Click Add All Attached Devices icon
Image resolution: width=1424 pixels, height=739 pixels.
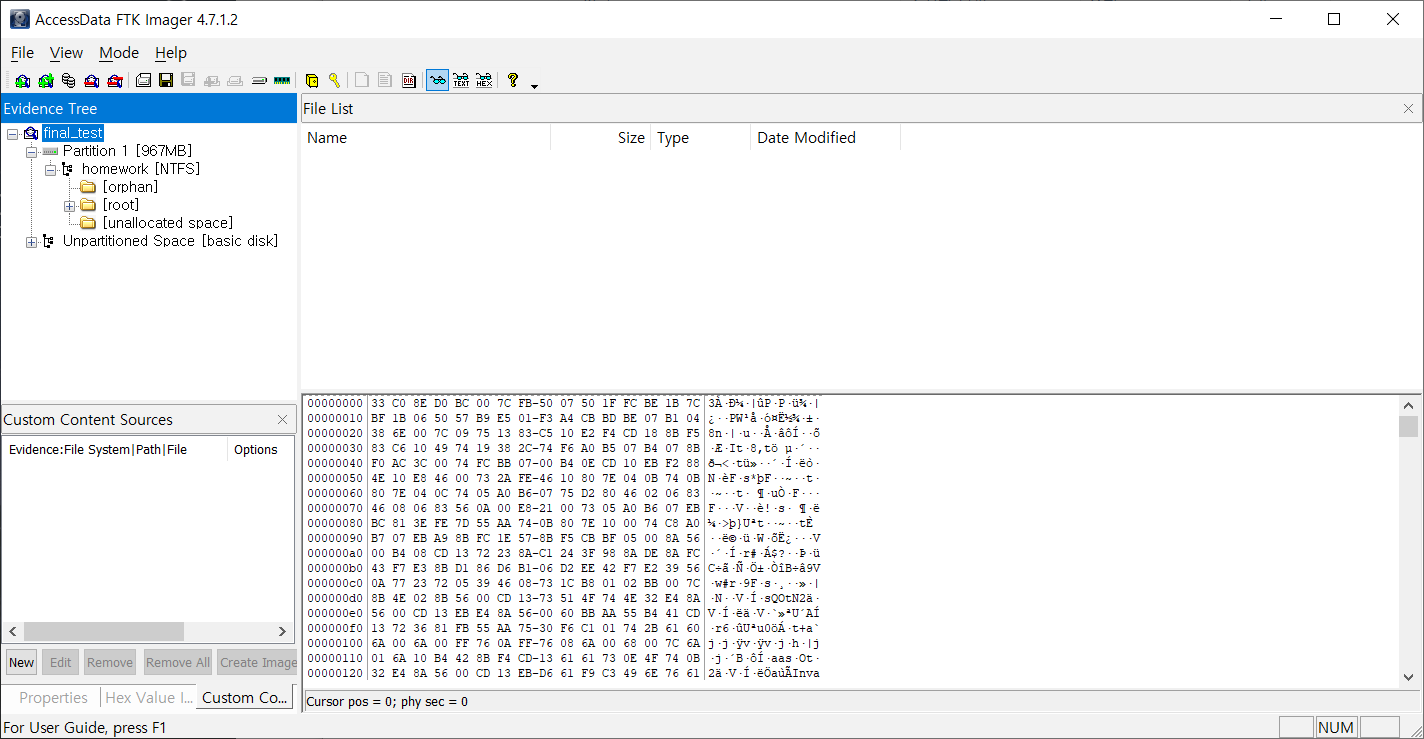tap(45, 81)
